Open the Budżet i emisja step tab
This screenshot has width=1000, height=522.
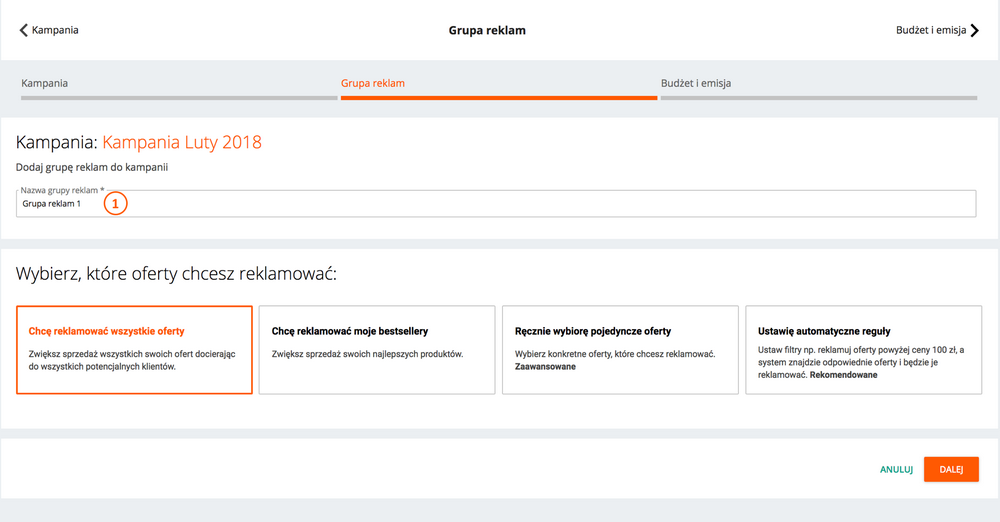[696, 83]
